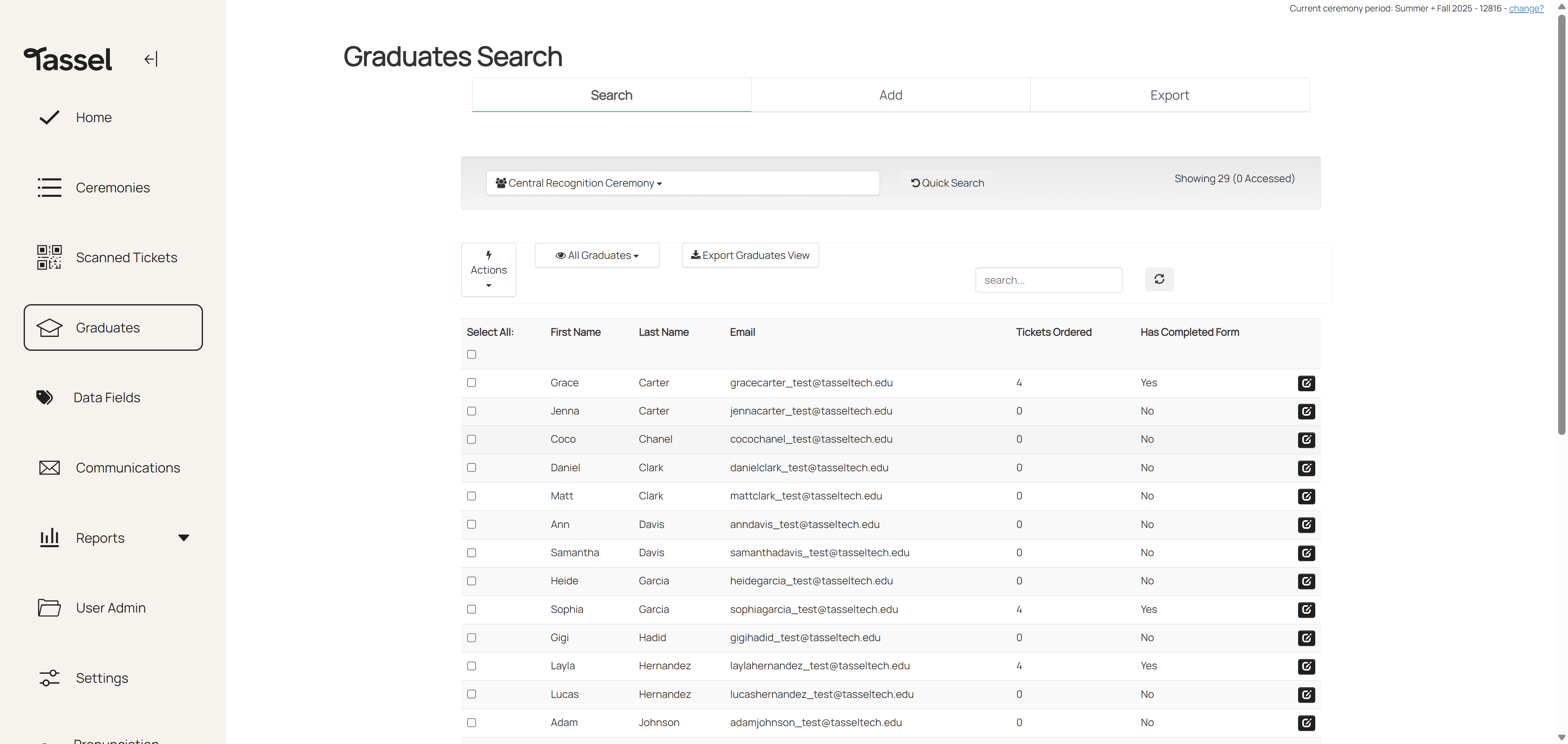
Task: Open the Data Fields tag icon
Action: [45, 398]
